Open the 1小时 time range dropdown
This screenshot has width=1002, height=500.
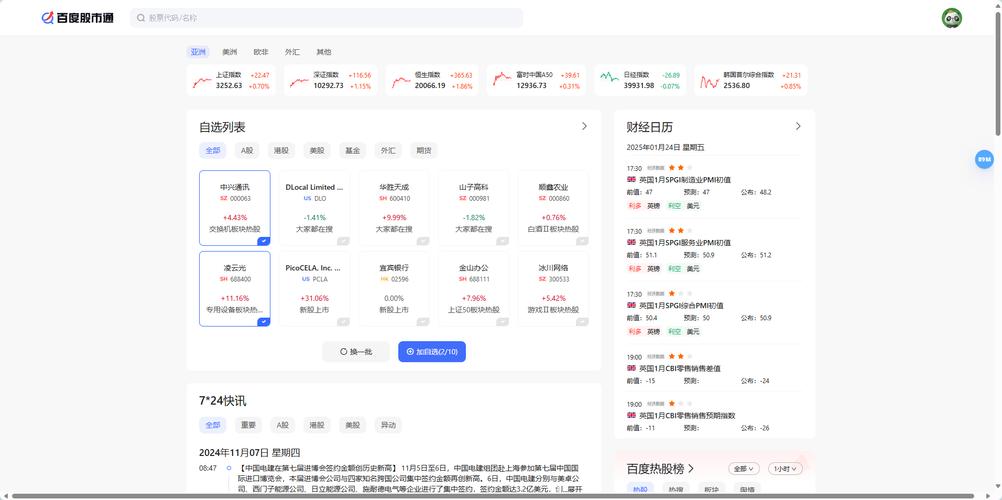click(x=784, y=468)
